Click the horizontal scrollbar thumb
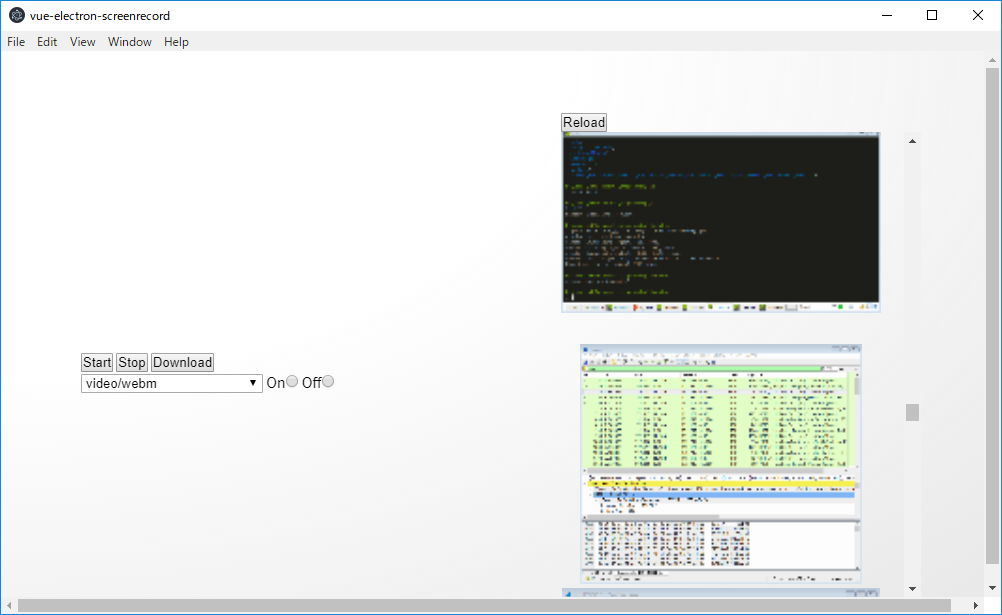The width and height of the screenshot is (1002, 615). [x=484, y=605]
